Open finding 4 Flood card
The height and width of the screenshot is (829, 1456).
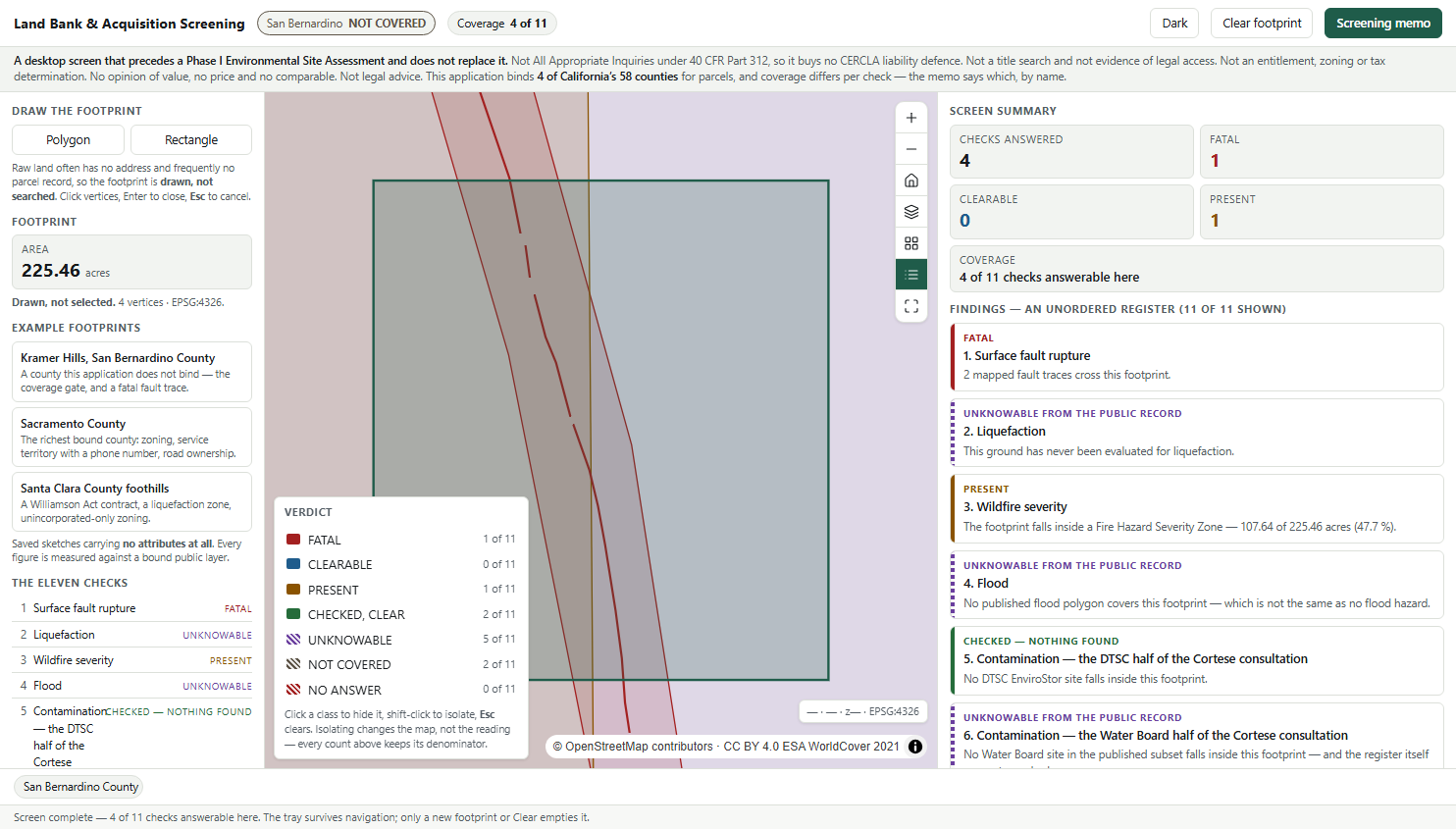point(1197,585)
